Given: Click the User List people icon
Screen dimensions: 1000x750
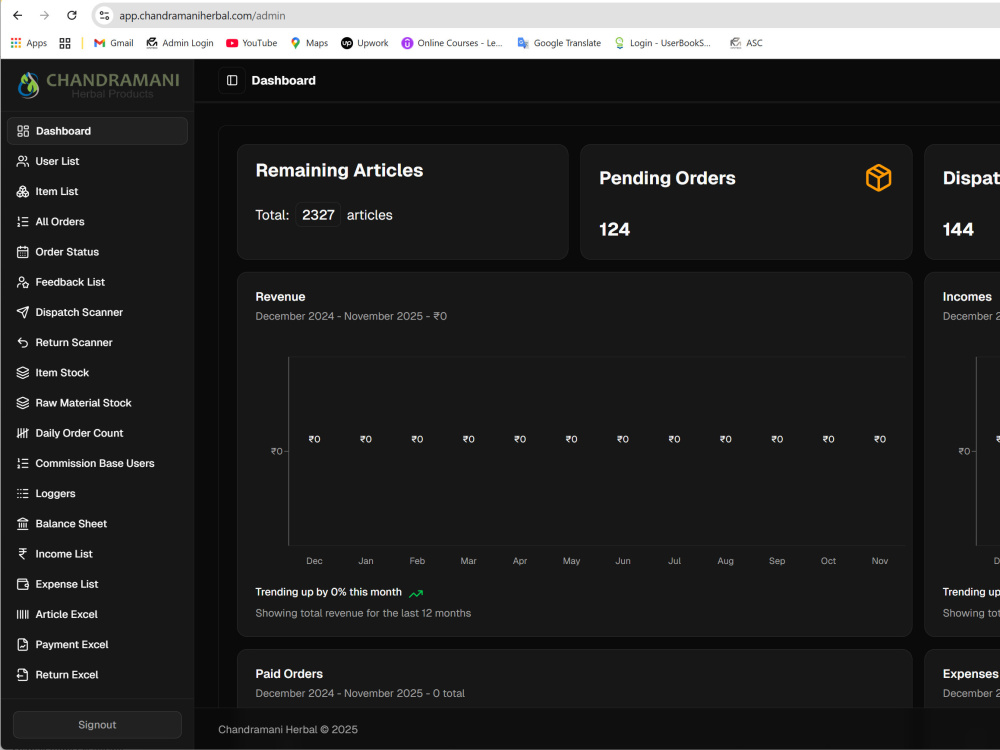Looking at the screenshot, I should click(23, 161).
